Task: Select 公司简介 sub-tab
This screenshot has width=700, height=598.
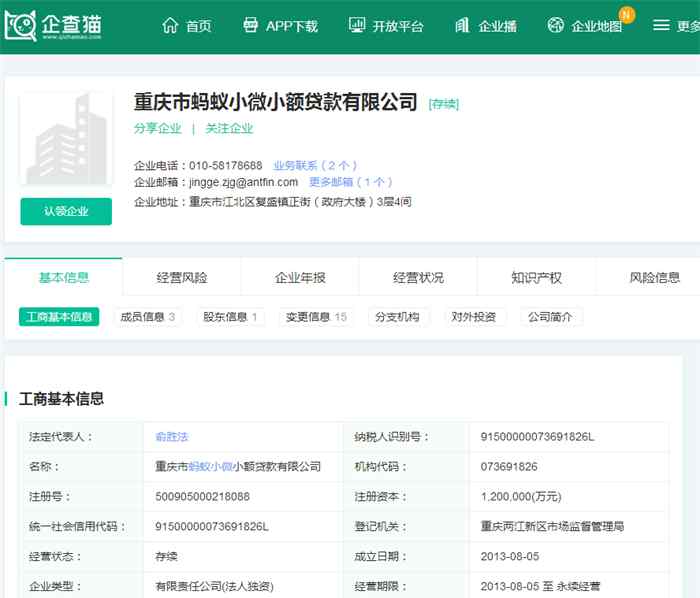Action: click(550, 317)
